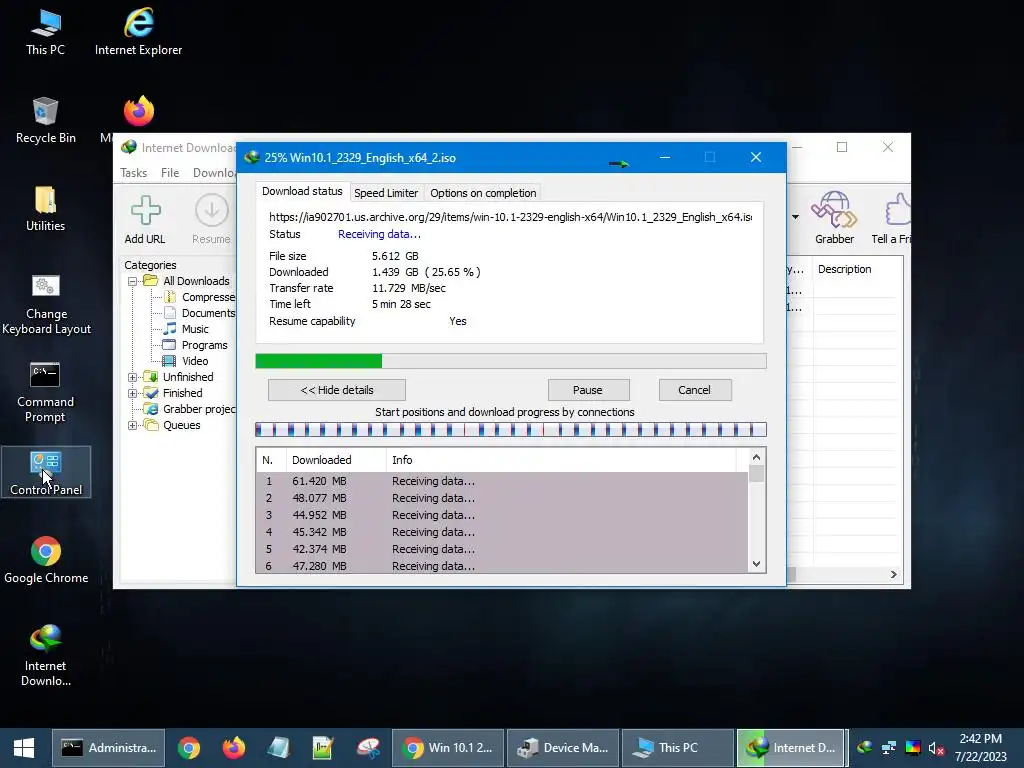Open Firefox from taskbar pinned icon
Viewport: 1024px width, 768px height.
[233, 748]
